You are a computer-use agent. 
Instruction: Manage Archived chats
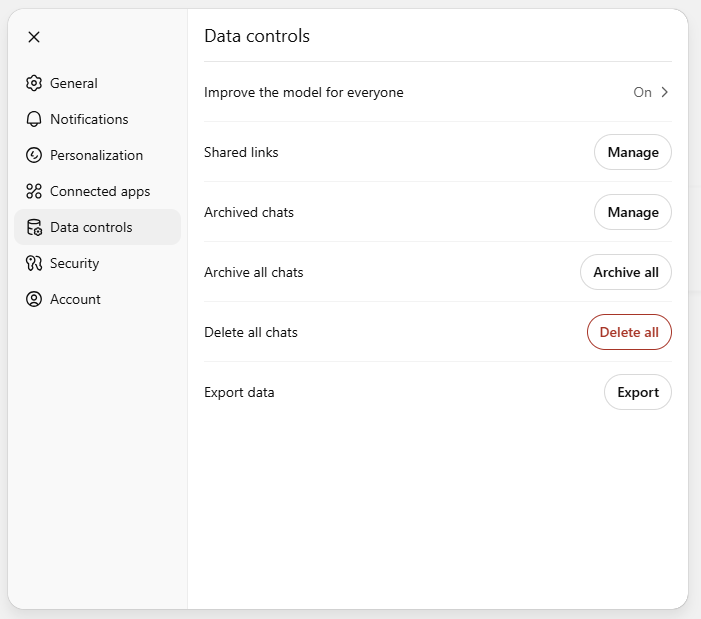pyautogui.click(x=633, y=212)
